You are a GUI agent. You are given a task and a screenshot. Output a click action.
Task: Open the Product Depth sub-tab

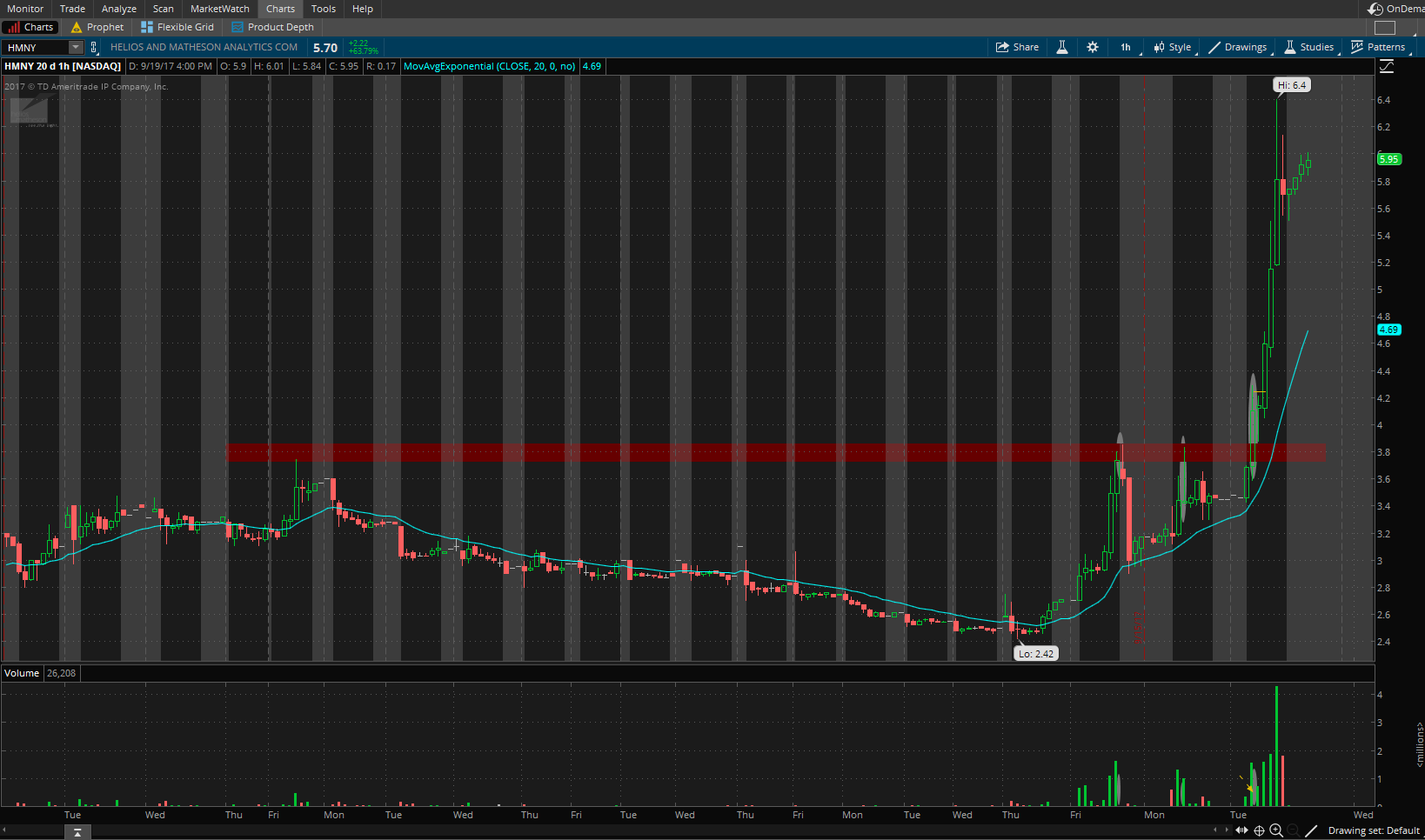tap(272, 27)
